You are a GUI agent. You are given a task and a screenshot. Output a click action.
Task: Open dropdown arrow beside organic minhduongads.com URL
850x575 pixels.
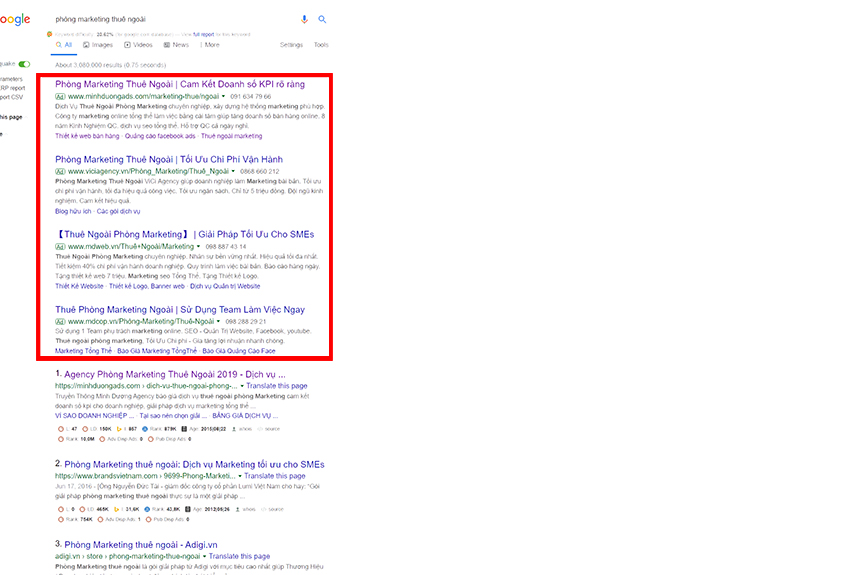click(x=242, y=386)
